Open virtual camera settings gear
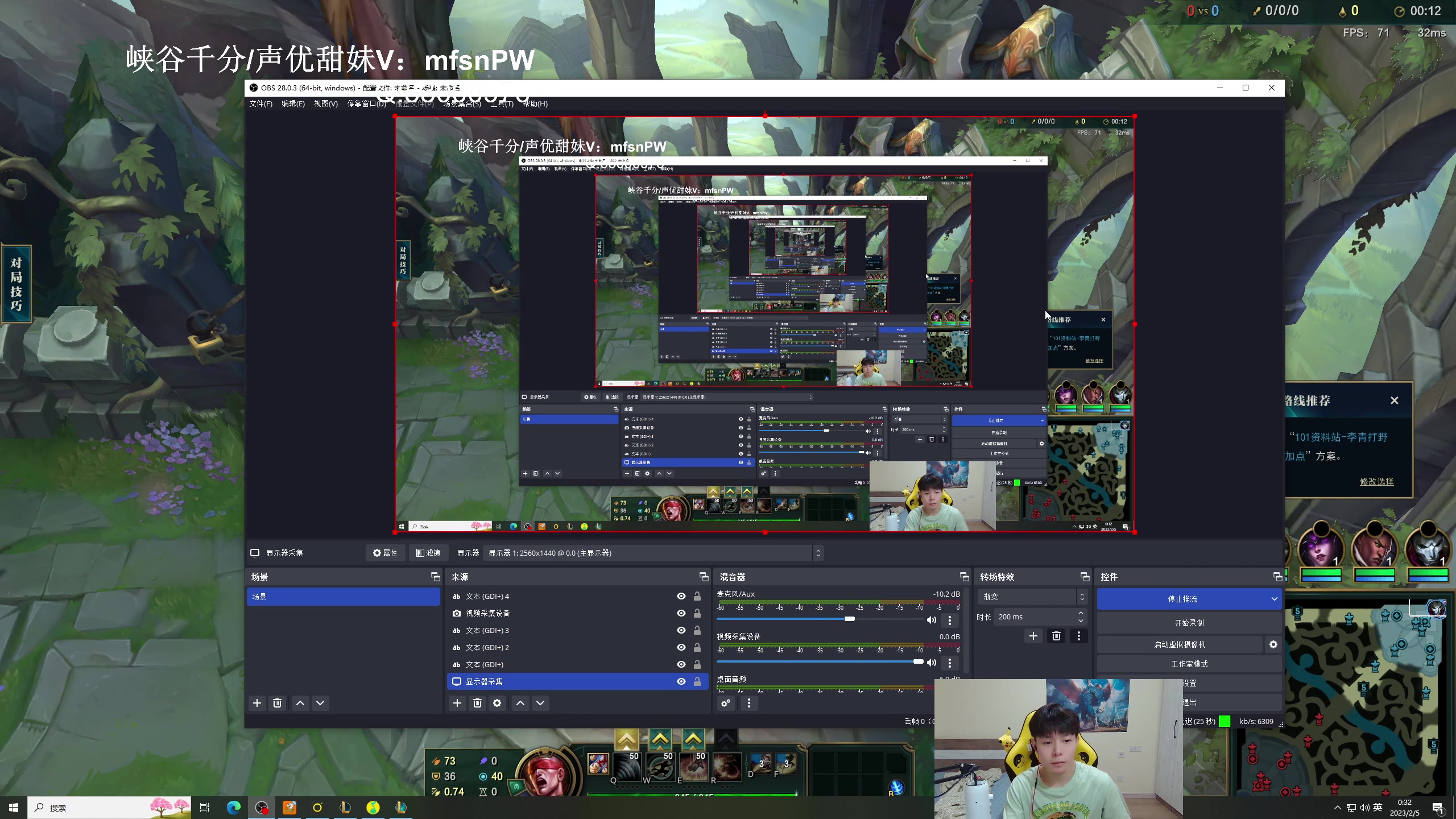1456x819 pixels. (1273, 644)
